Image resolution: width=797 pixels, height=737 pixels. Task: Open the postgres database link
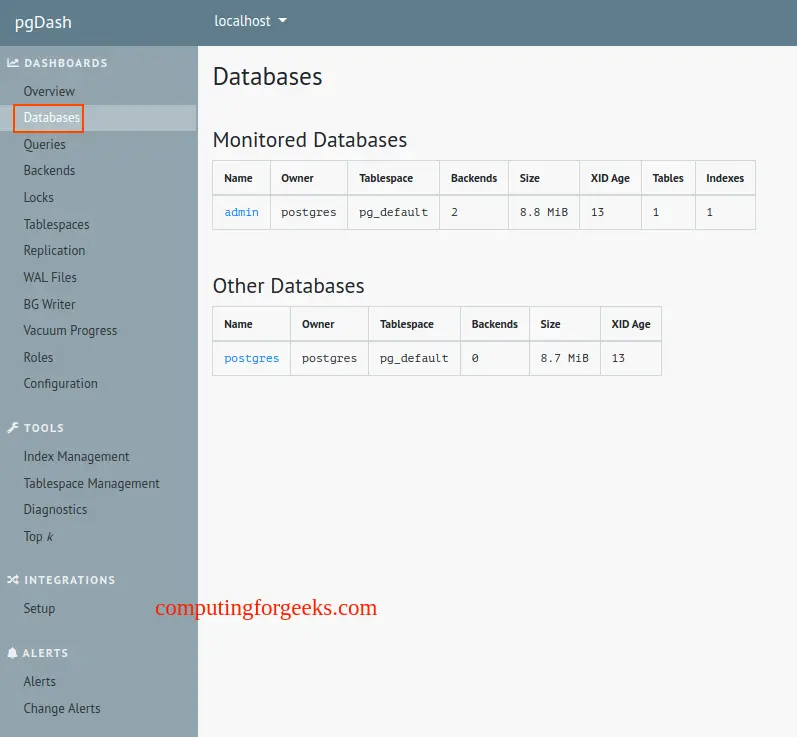click(252, 358)
